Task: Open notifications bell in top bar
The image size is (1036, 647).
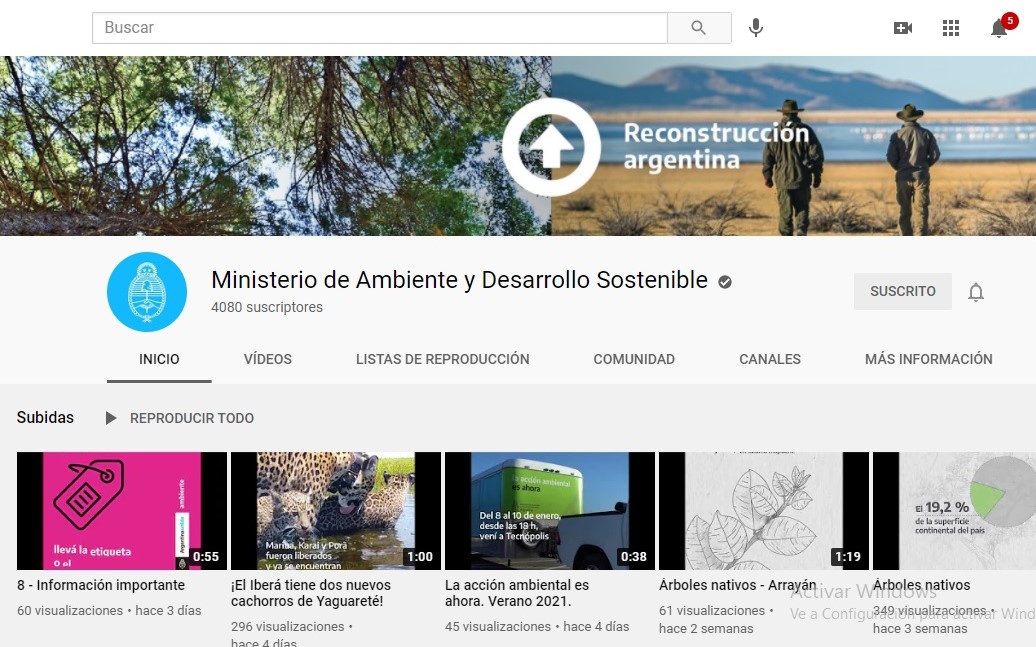Action: [x=999, y=28]
